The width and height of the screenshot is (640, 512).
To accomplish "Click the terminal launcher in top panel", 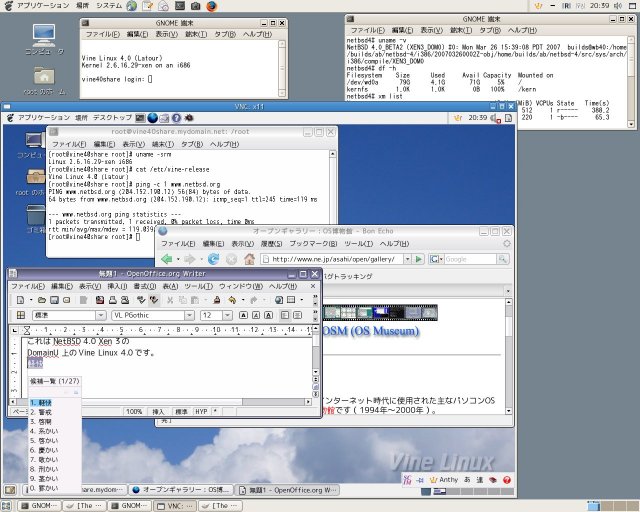I will click(180, 6).
